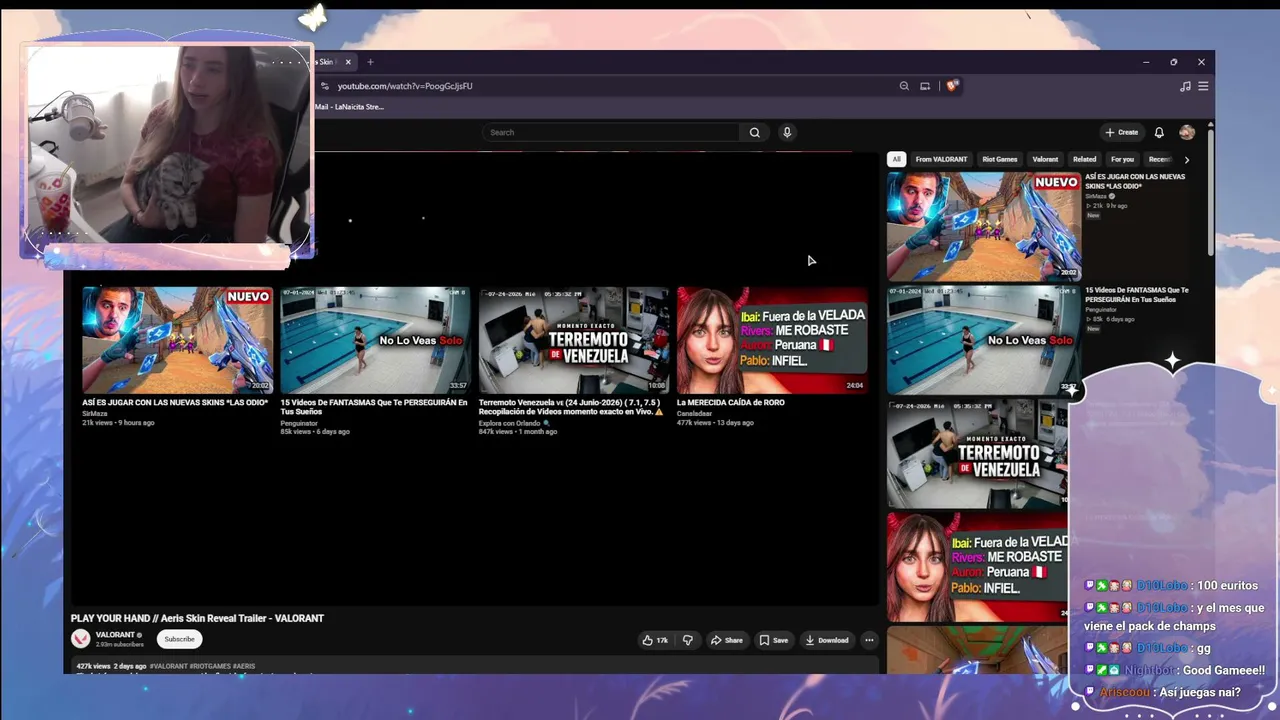1280x720 pixels.
Task: Click the browser zoom magnifier icon
Action: coord(904,86)
